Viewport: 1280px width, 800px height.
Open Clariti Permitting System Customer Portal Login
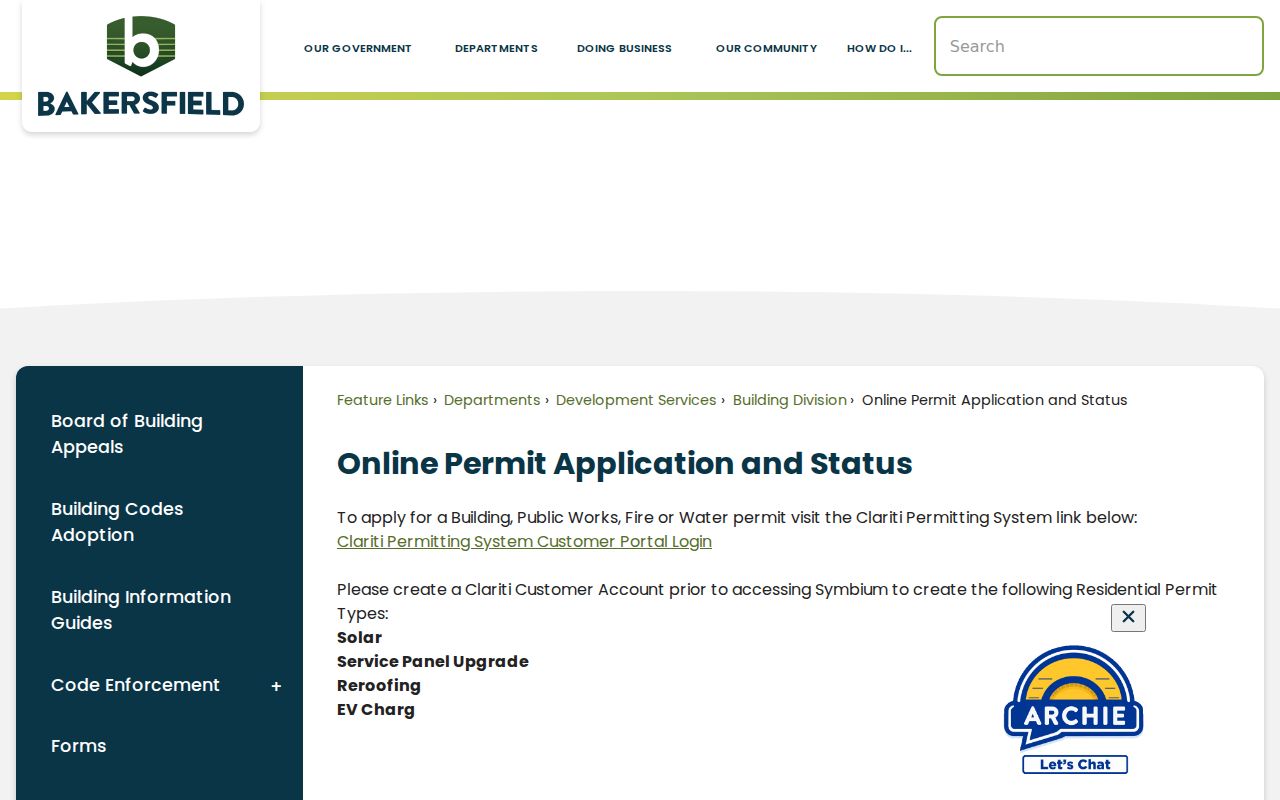(x=524, y=542)
